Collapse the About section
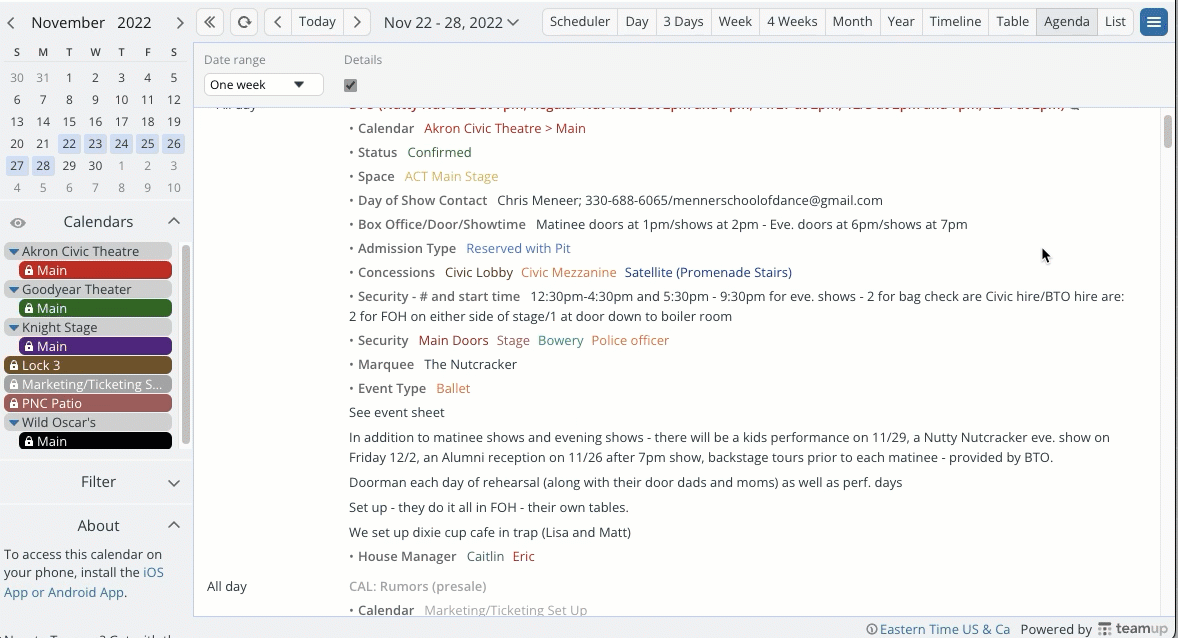The height and width of the screenshot is (638, 1178). click(x=174, y=525)
